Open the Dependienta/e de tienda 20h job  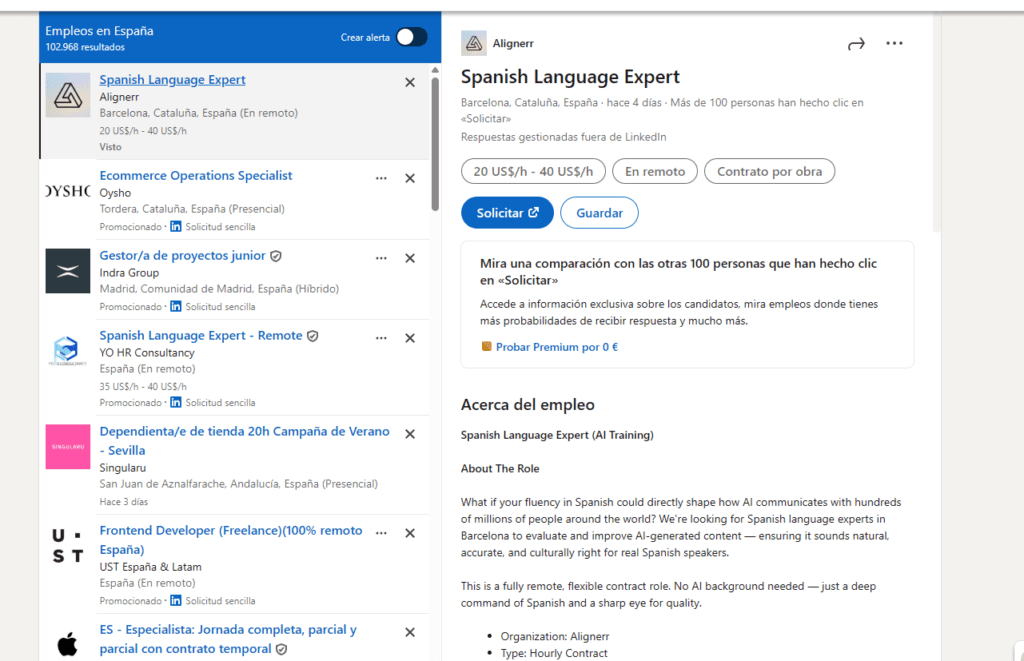click(x=244, y=441)
